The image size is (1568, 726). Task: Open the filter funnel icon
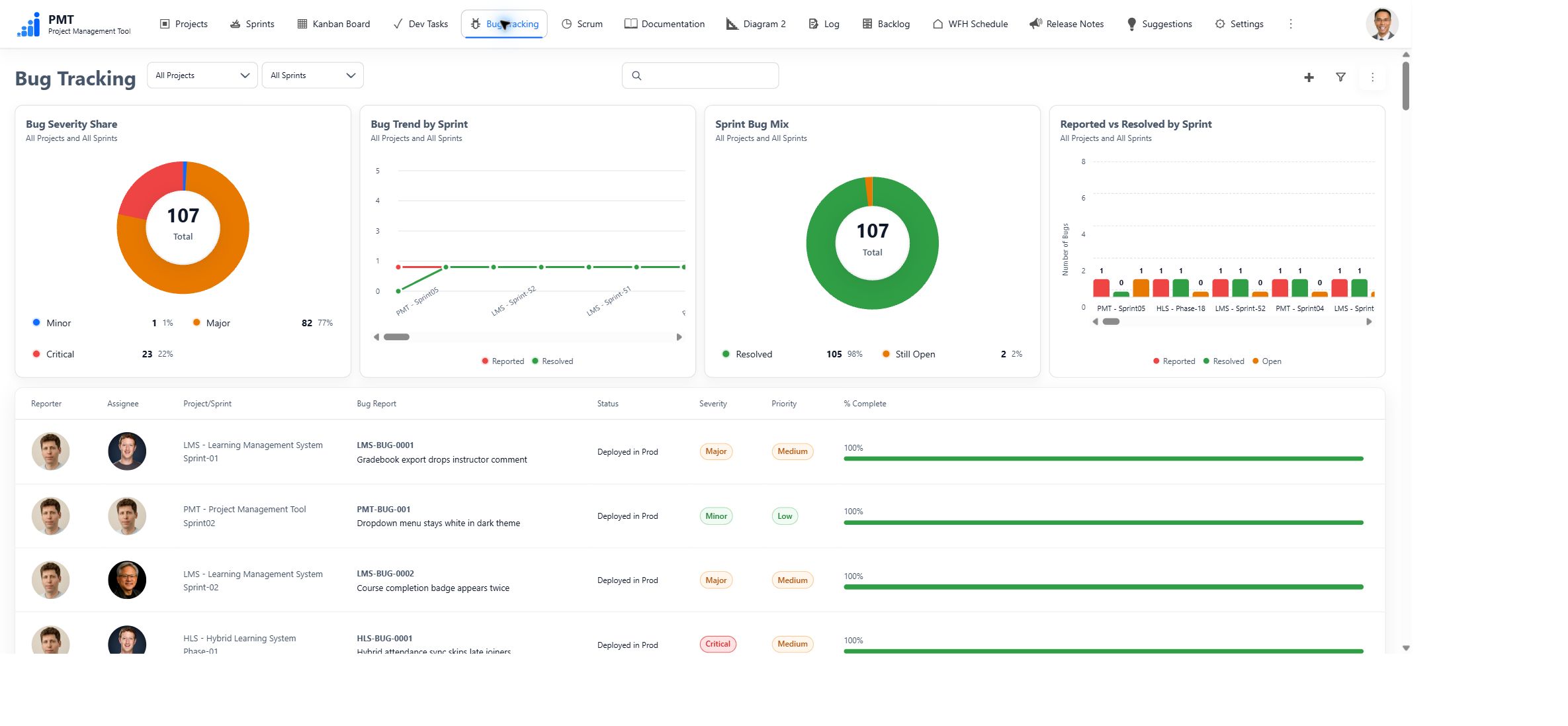[x=1340, y=77]
